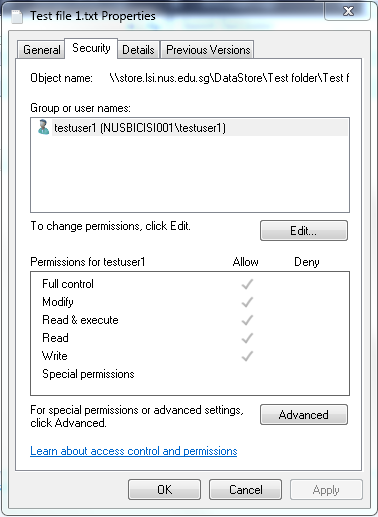378x517 pixels.
Task: Confirm the dialog with OK
Action: [164, 490]
